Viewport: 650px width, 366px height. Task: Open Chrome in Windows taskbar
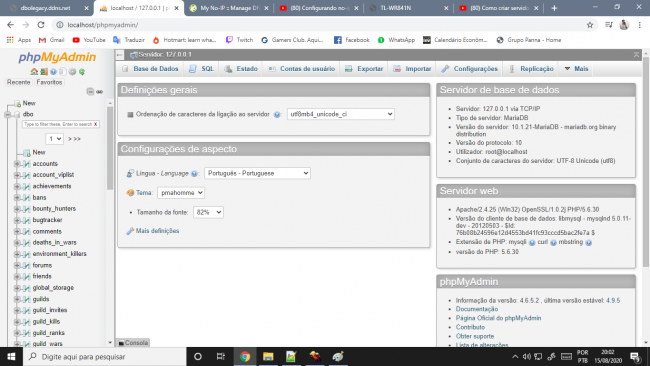245,356
